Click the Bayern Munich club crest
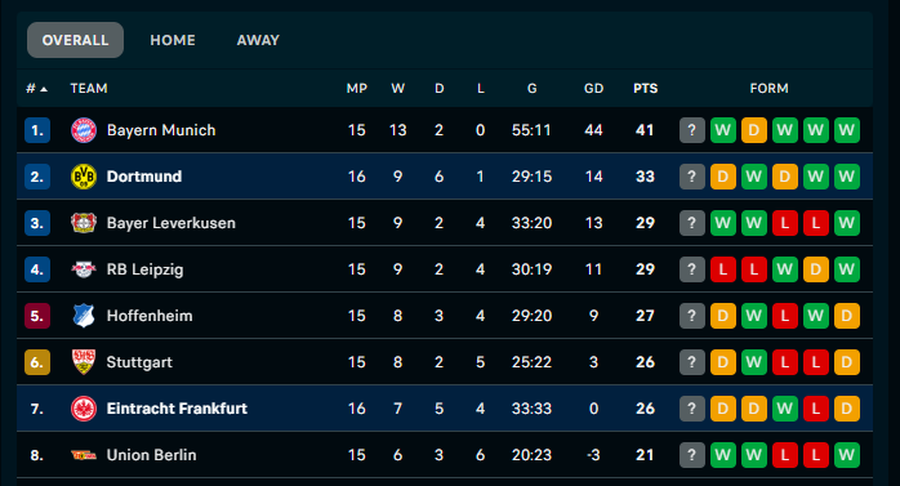900x486 pixels. pyautogui.click(x=83, y=130)
